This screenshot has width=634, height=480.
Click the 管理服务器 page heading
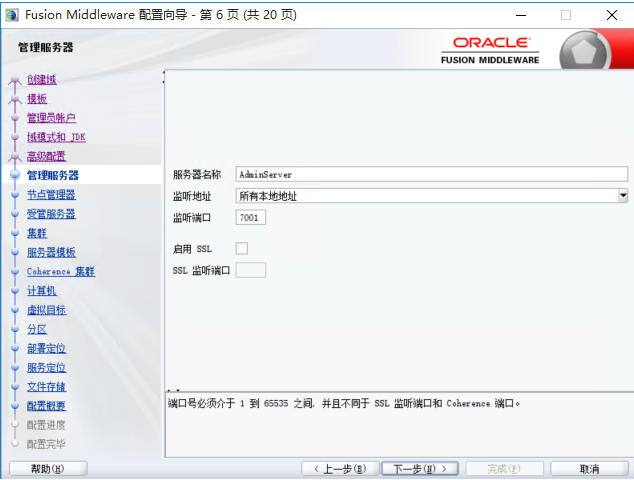[x=46, y=47]
